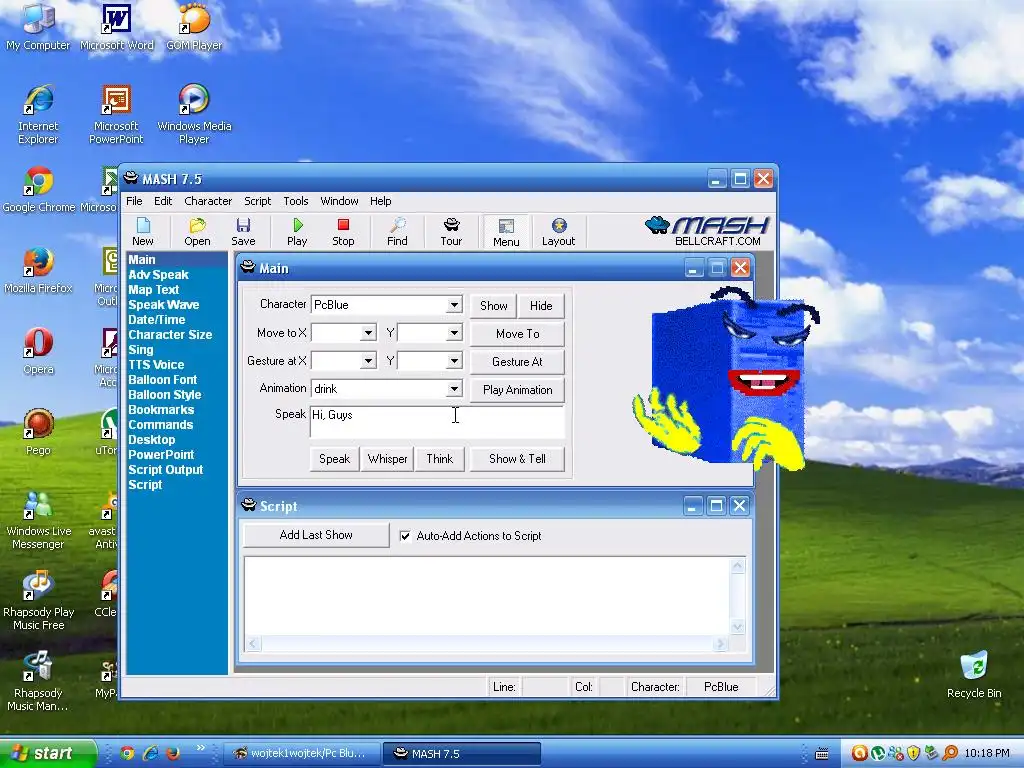
Task: Save the script using the Save icon
Action: point(243,232)
